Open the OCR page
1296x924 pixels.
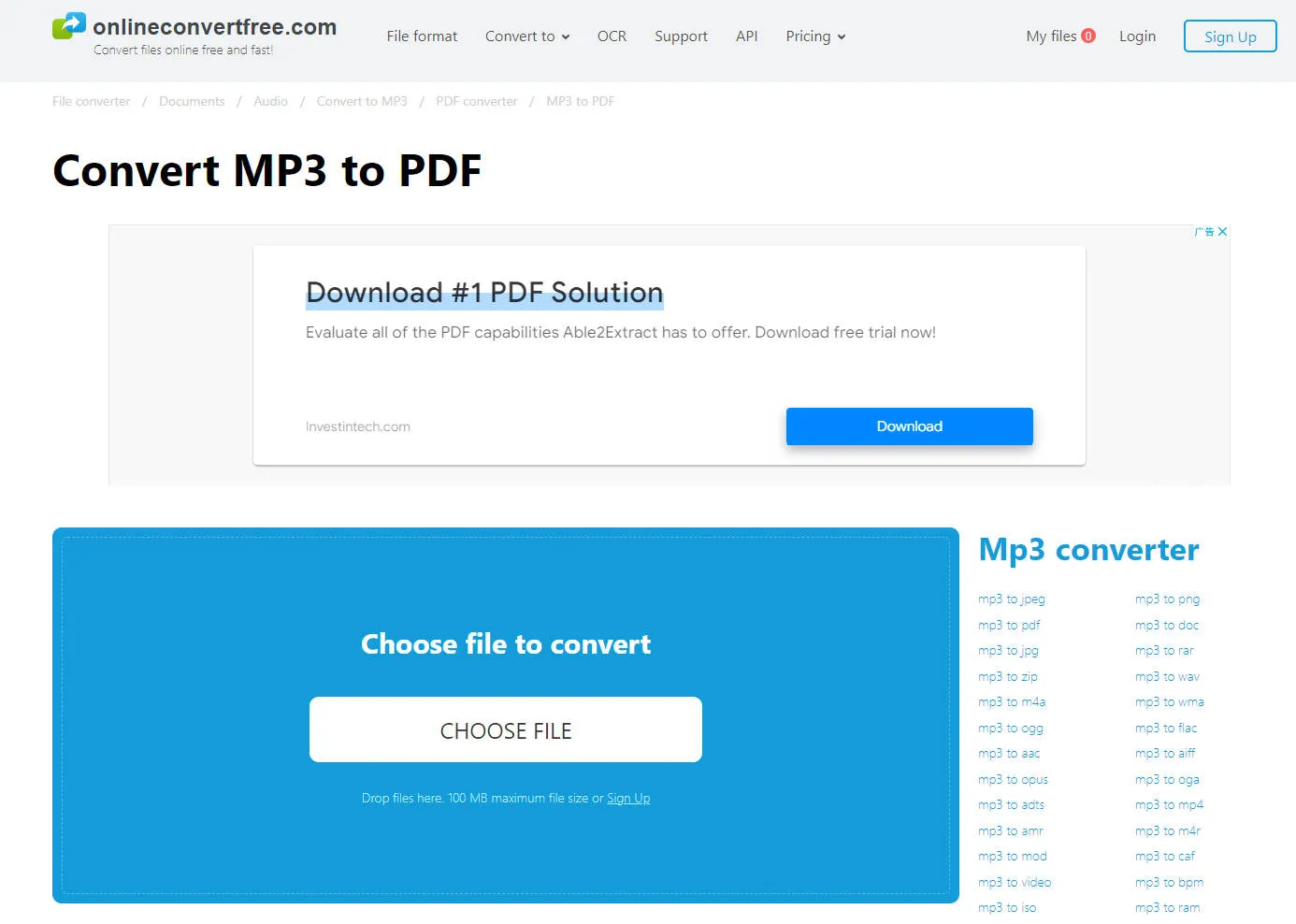(612, 36)
